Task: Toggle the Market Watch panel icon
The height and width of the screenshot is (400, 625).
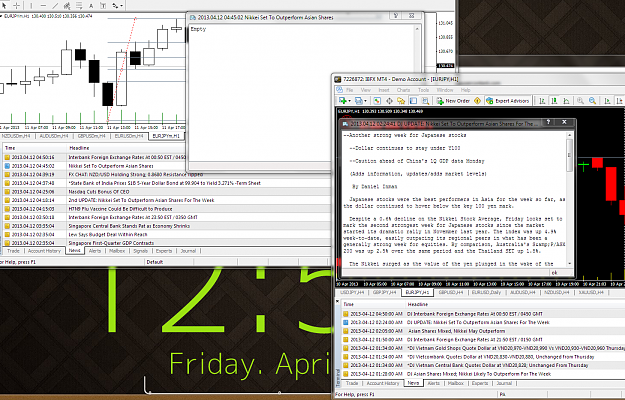Action: coord(377,101)
